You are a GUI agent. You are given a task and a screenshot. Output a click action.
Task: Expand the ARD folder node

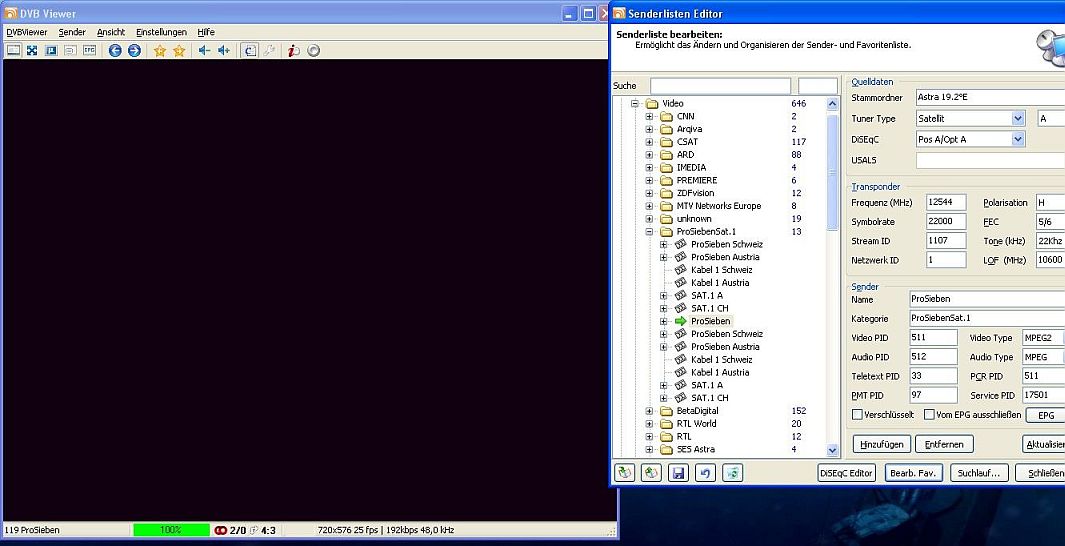pos(649,155)
